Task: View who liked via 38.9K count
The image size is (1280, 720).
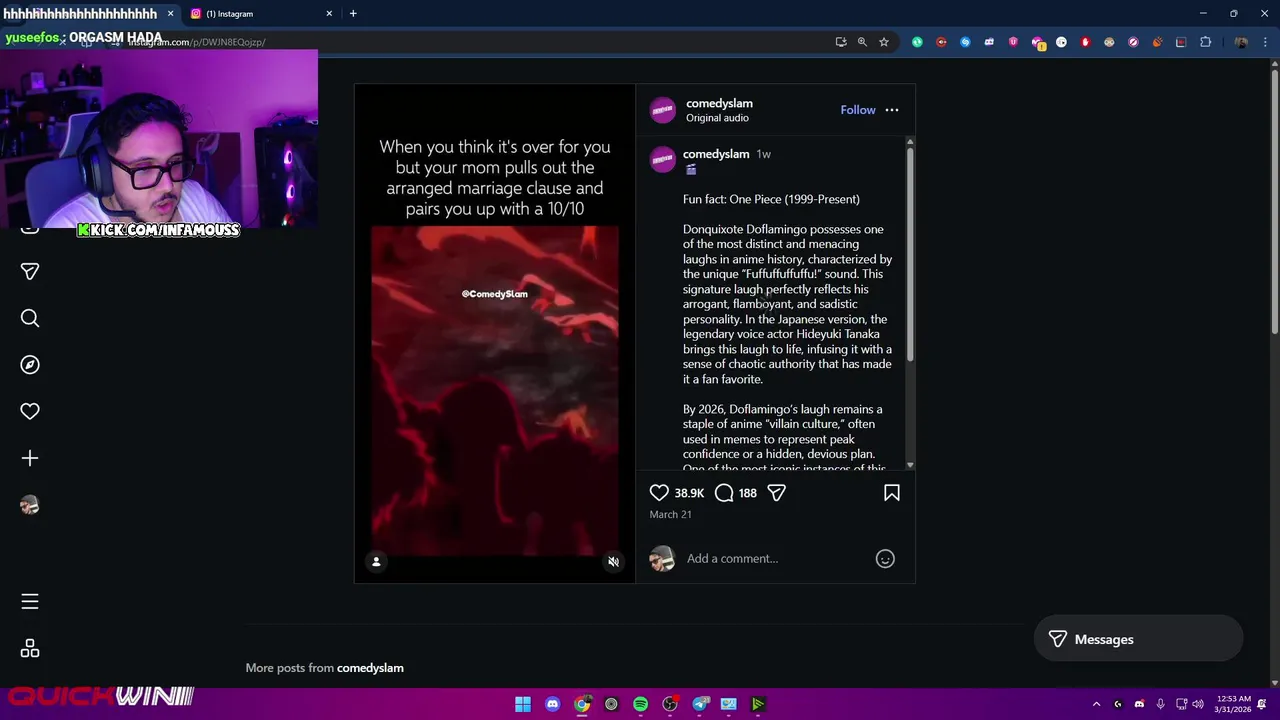Action: coord(689,493)
